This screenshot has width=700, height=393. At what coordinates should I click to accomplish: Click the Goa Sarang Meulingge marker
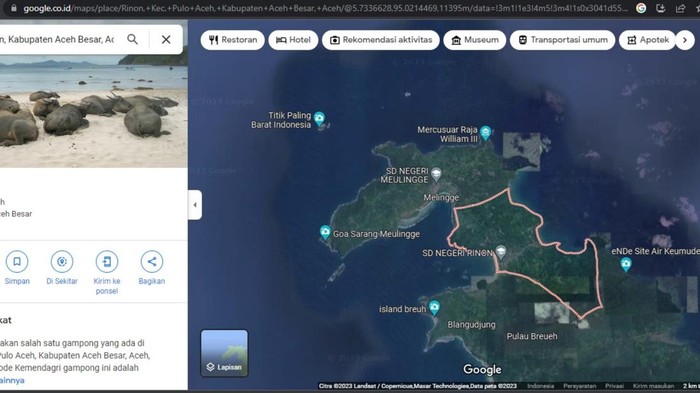pyautogui.click(x=325, y=232)
